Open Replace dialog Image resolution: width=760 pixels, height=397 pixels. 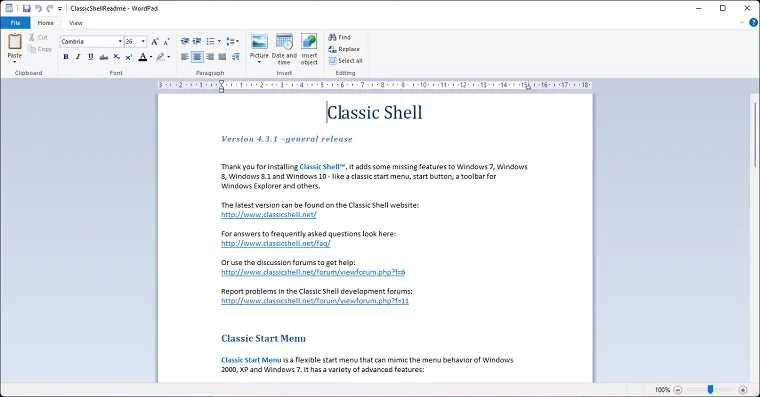click(344, 49)
